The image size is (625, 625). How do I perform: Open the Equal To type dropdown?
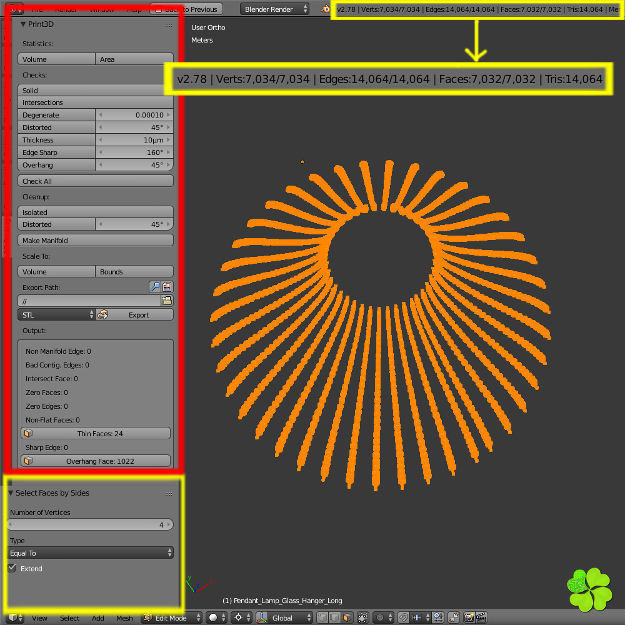pyautogui.click(x=90, y=553)
